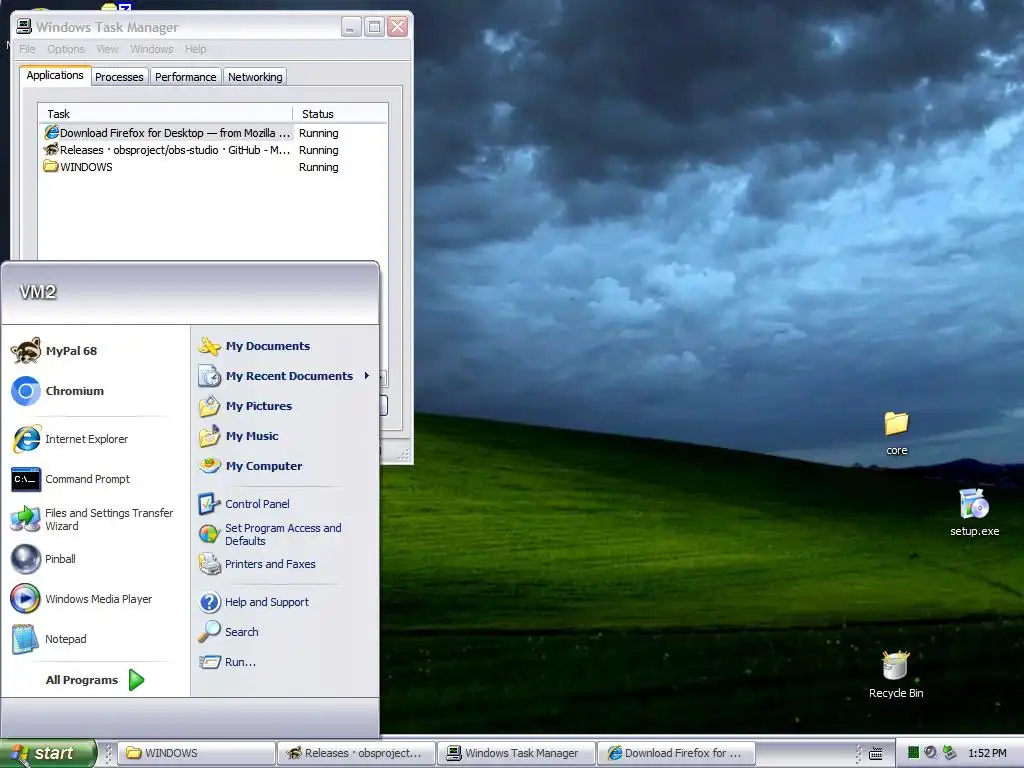1024x768 pixels.
Task: Switch to the Performance tab
Action: (185, 77)
